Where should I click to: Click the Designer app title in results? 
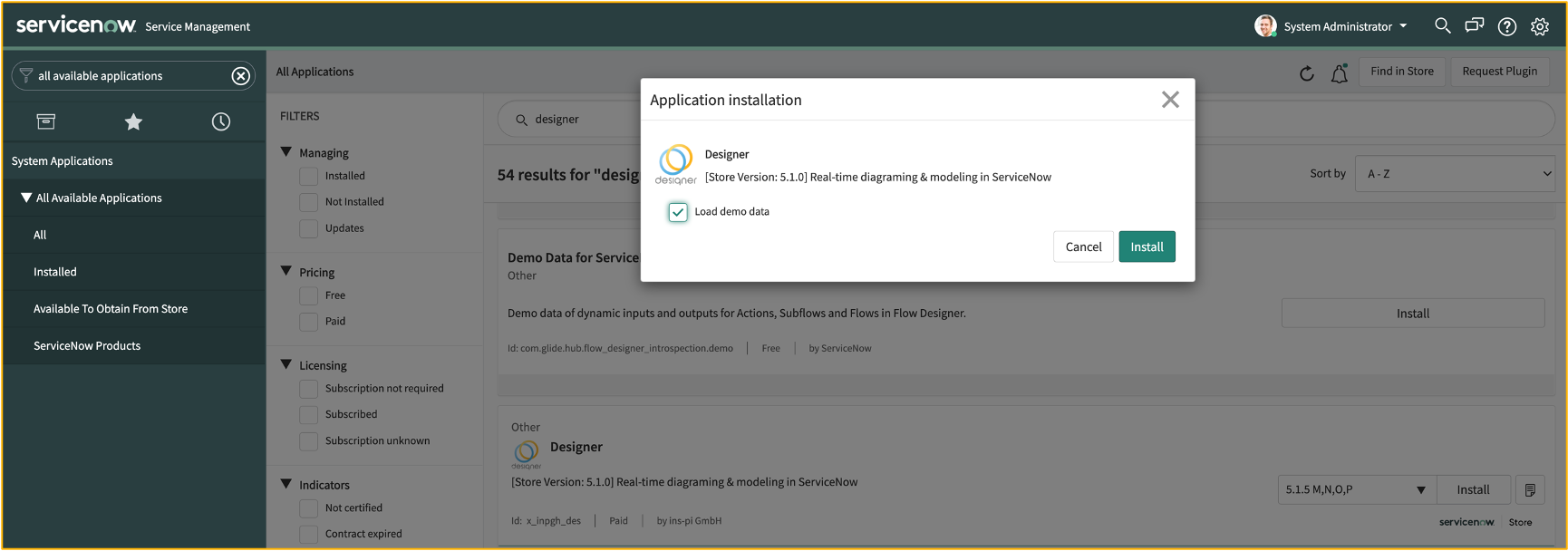click(x=576, y=447)
